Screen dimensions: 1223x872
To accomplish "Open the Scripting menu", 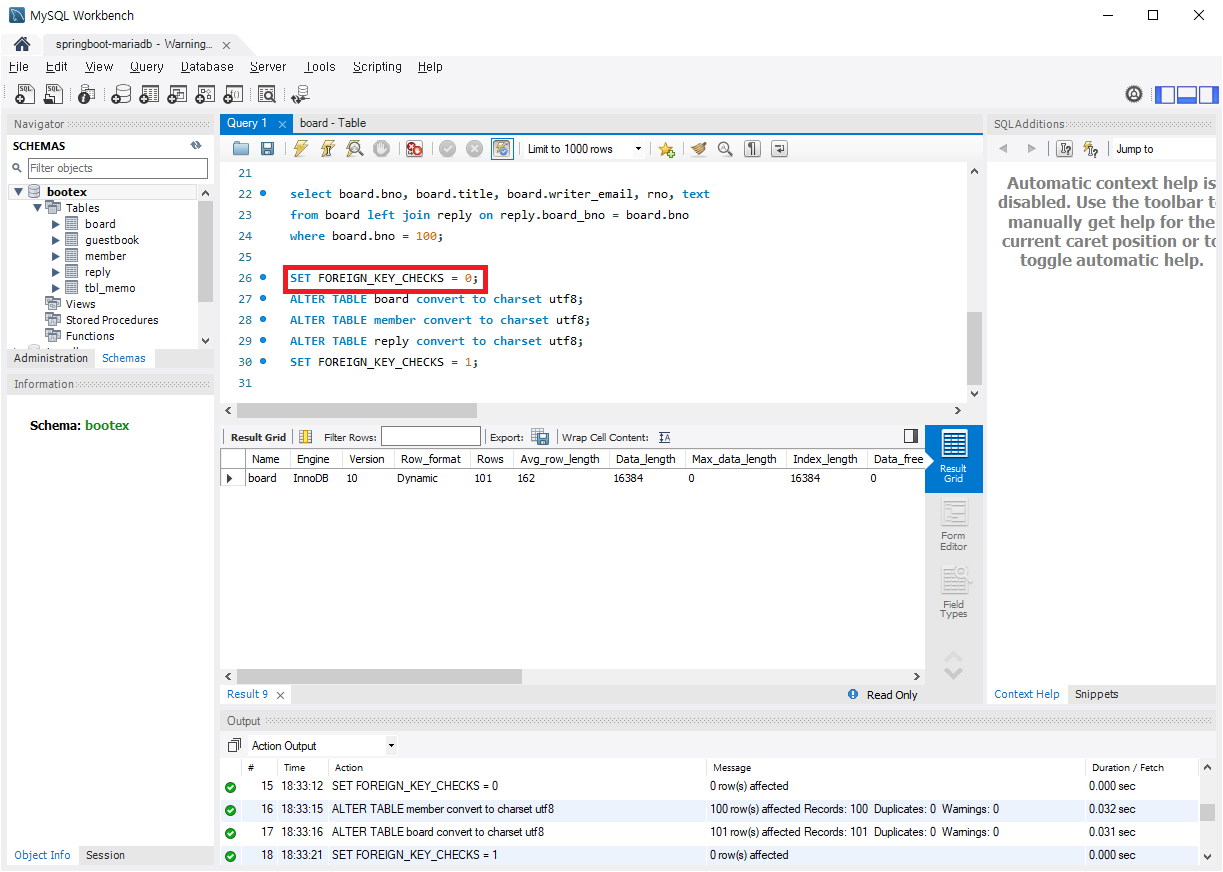I will coord(377,67).
